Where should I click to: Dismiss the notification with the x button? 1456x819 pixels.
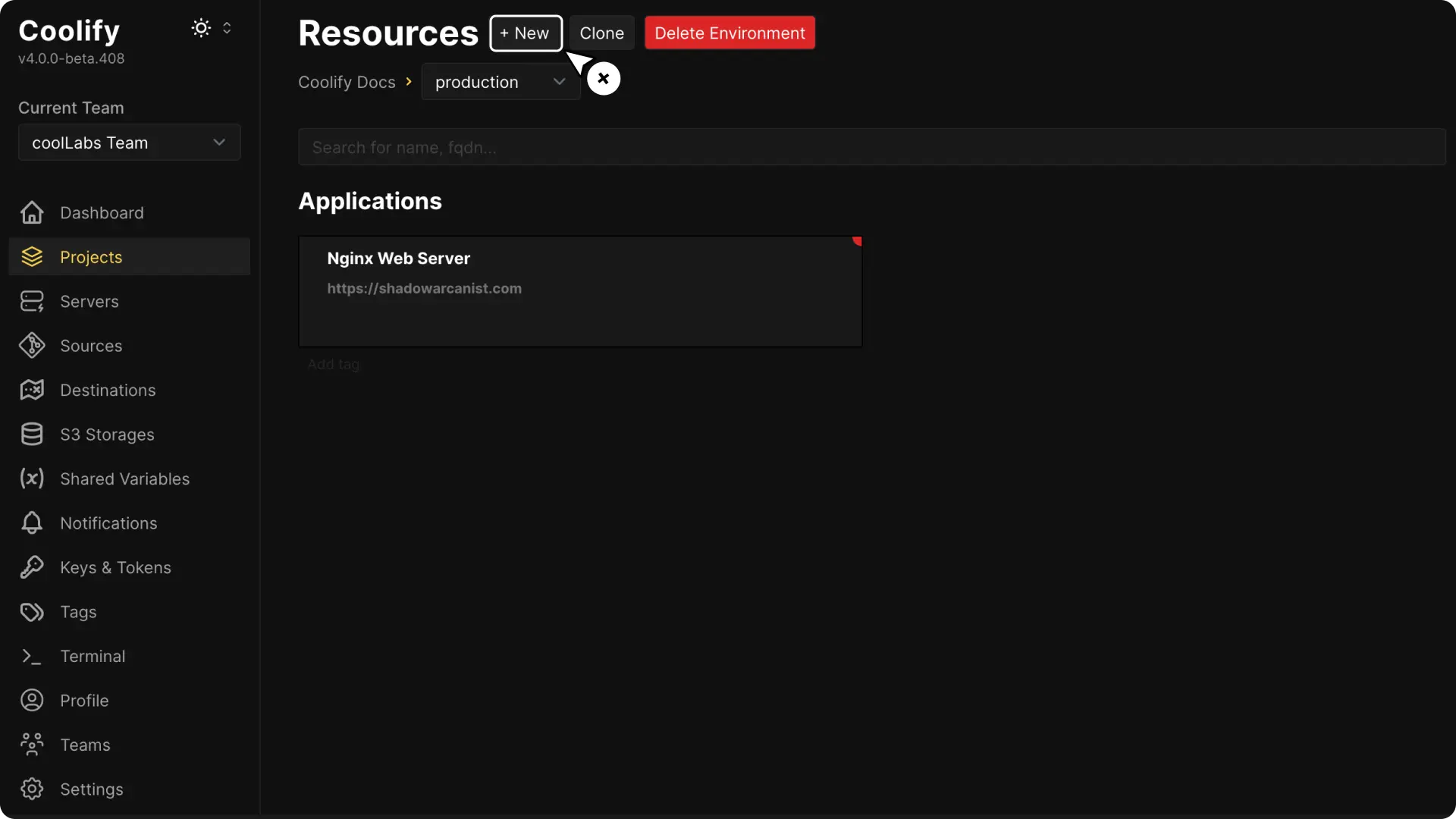click(603, 77)
